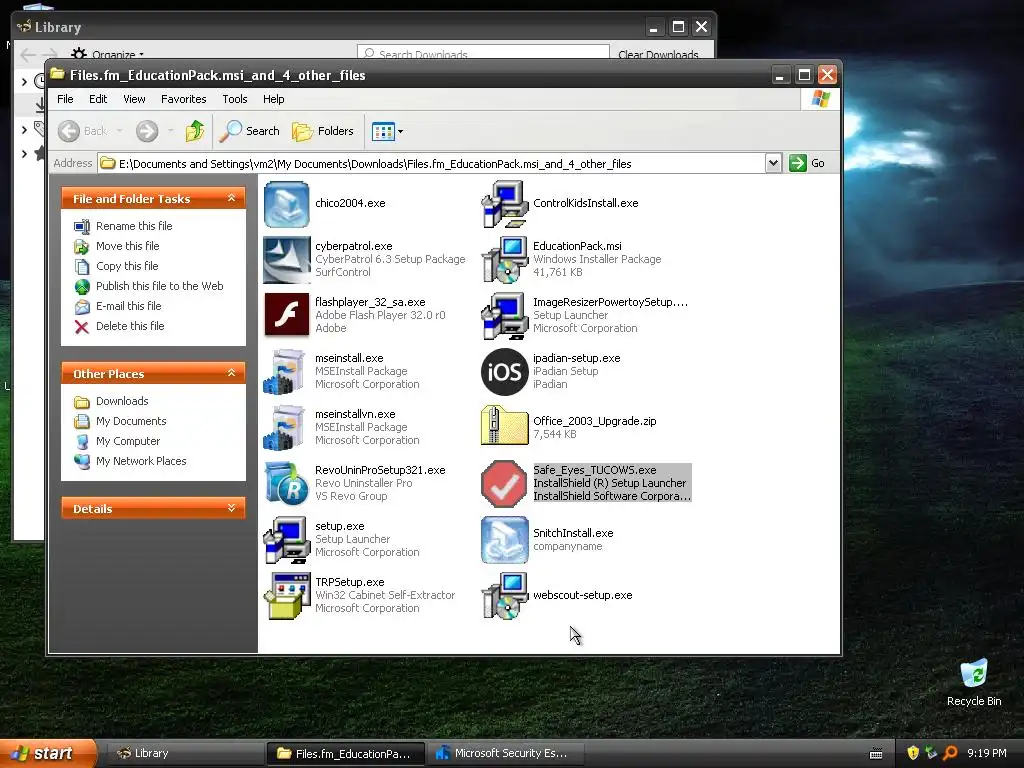Select the SnitchInstall.exe icon
This screenshot has width=1024, height=768.
tap(504, 539)
